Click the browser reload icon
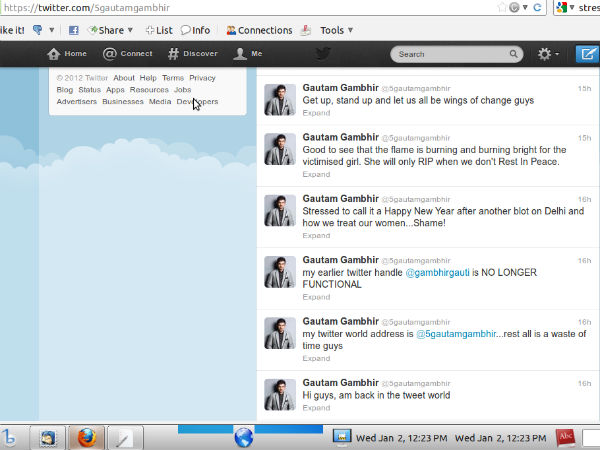Image resolution: width=600 pixels, height=450 pixels. 537,7
